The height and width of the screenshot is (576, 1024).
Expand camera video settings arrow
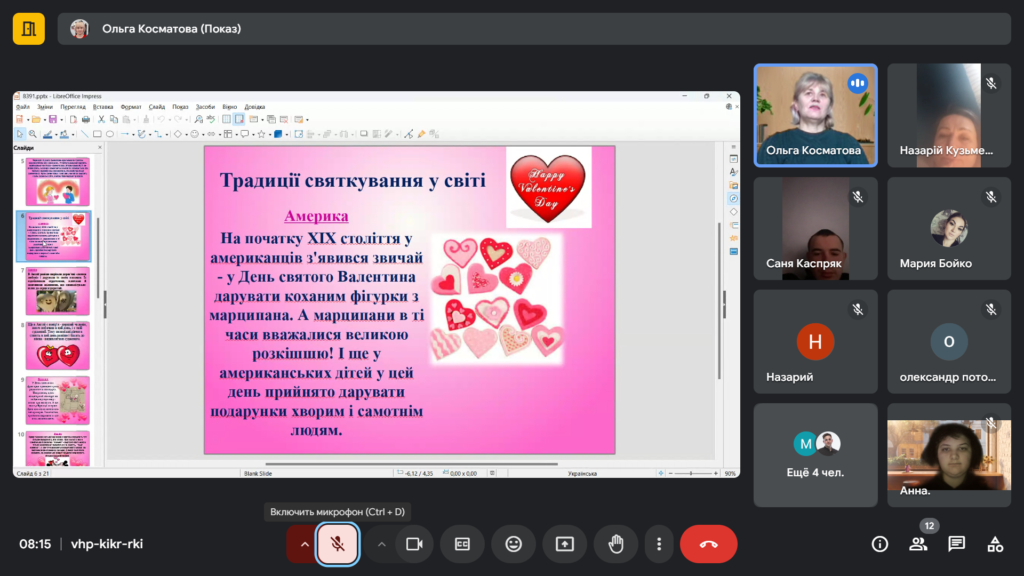pos(381,544)
